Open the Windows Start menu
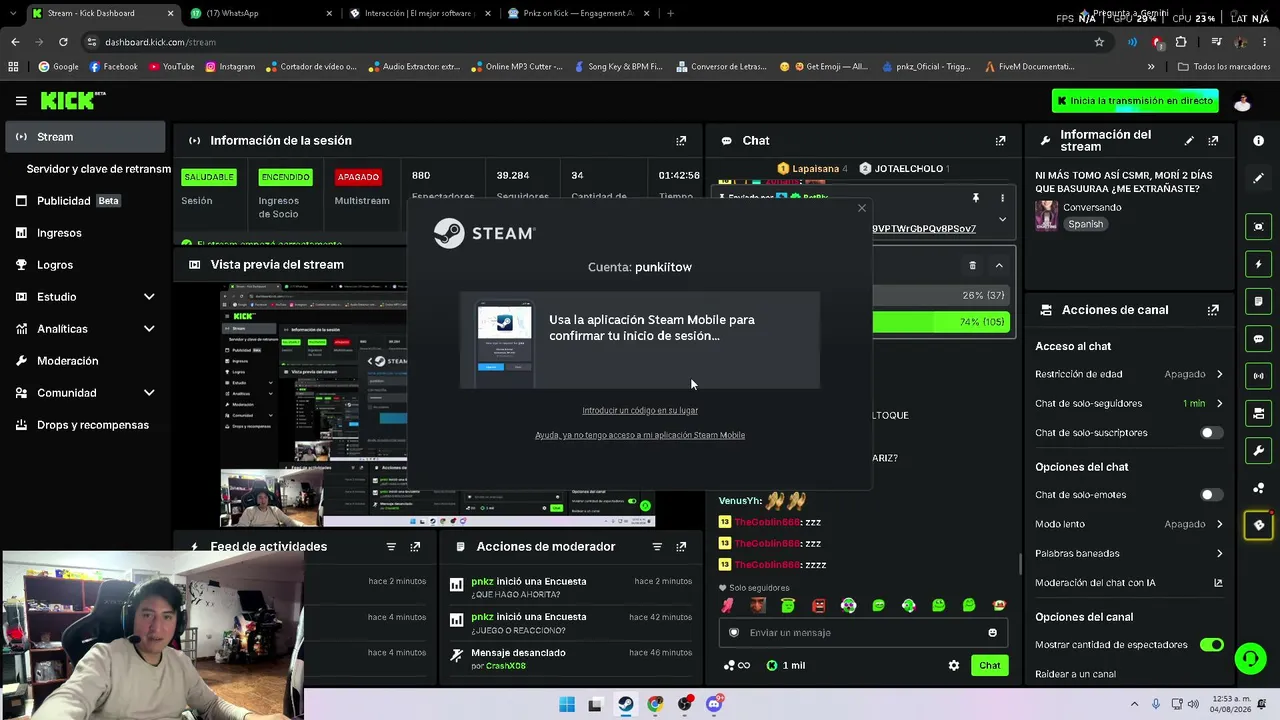The height and width of the screenshot is (720, 1280). click(566, 704)
